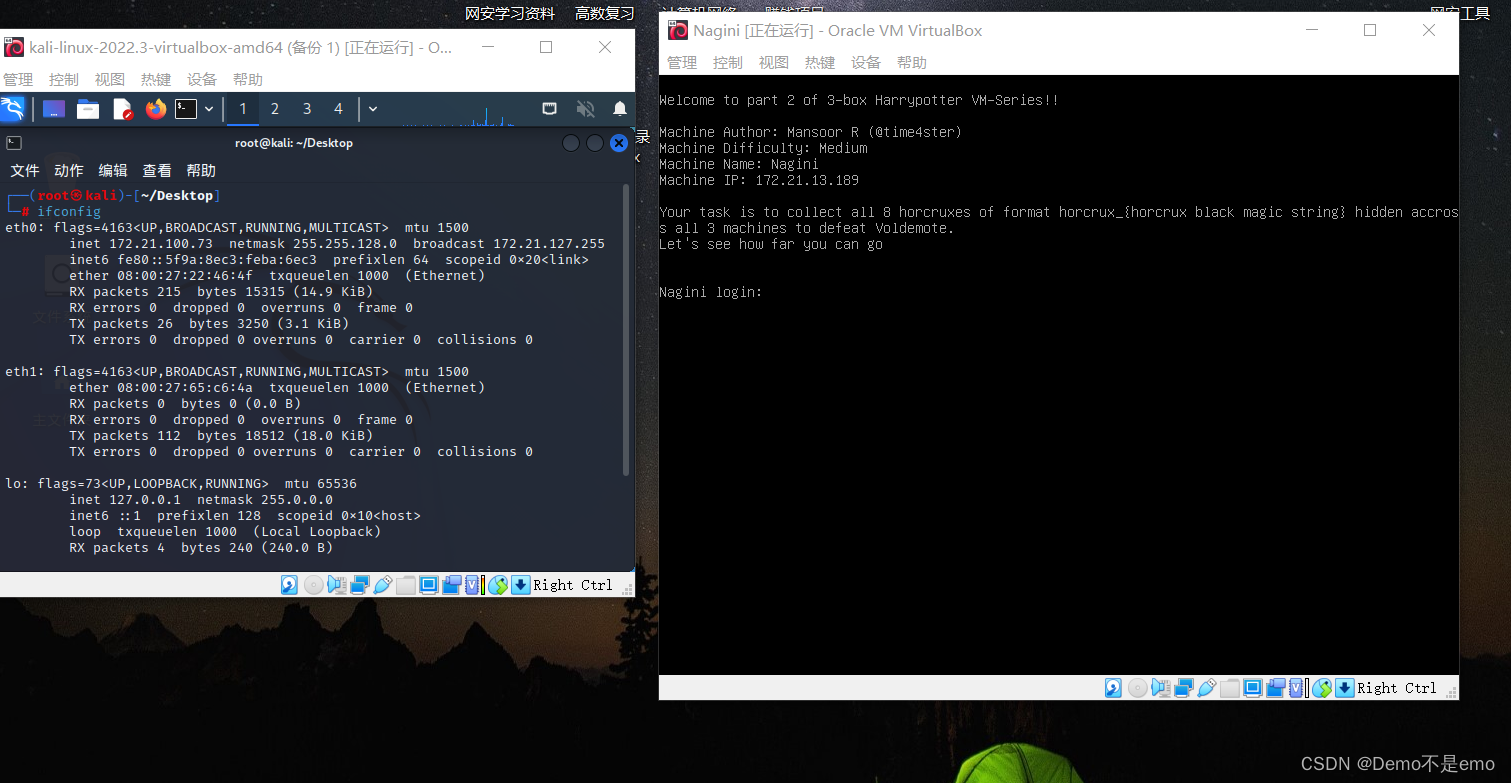Open terminal emulator icon in Kali panel
Screen dimensions: 1511x783
[186, 109]
